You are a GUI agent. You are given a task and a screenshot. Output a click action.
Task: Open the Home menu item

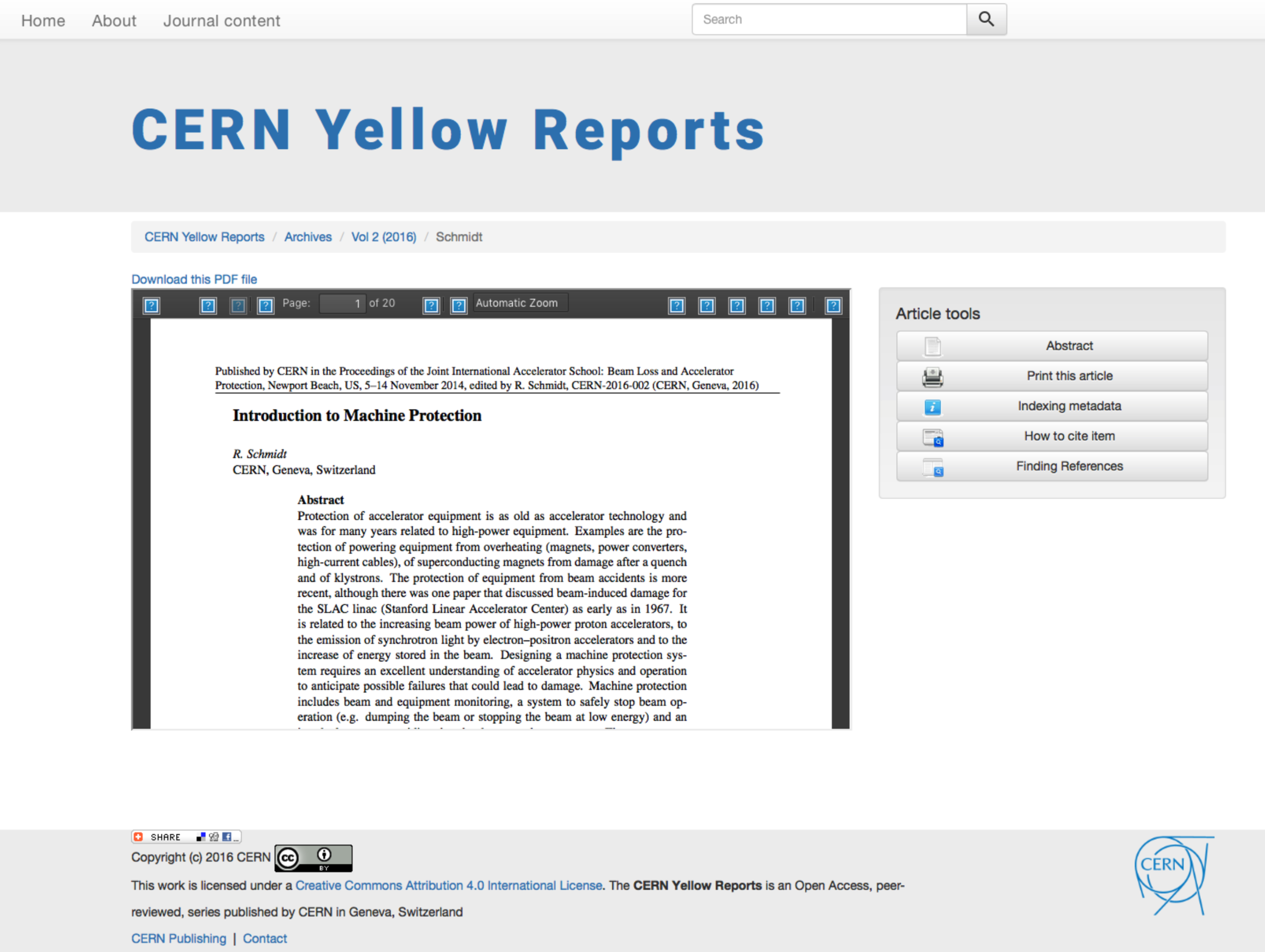[43, 21]
